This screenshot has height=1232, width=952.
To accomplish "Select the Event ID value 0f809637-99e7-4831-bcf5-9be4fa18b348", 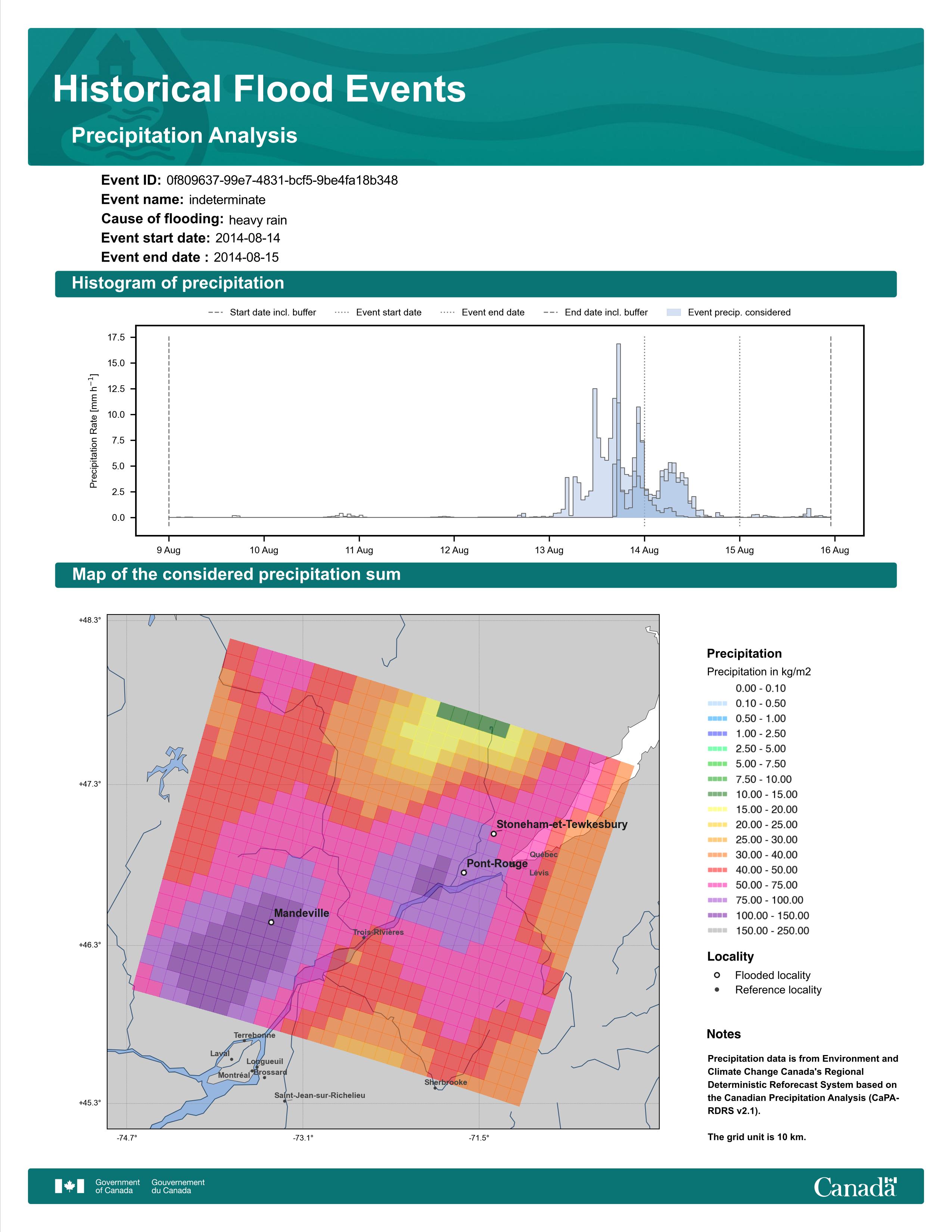I will pyautogui.click(x=282, y=181).
